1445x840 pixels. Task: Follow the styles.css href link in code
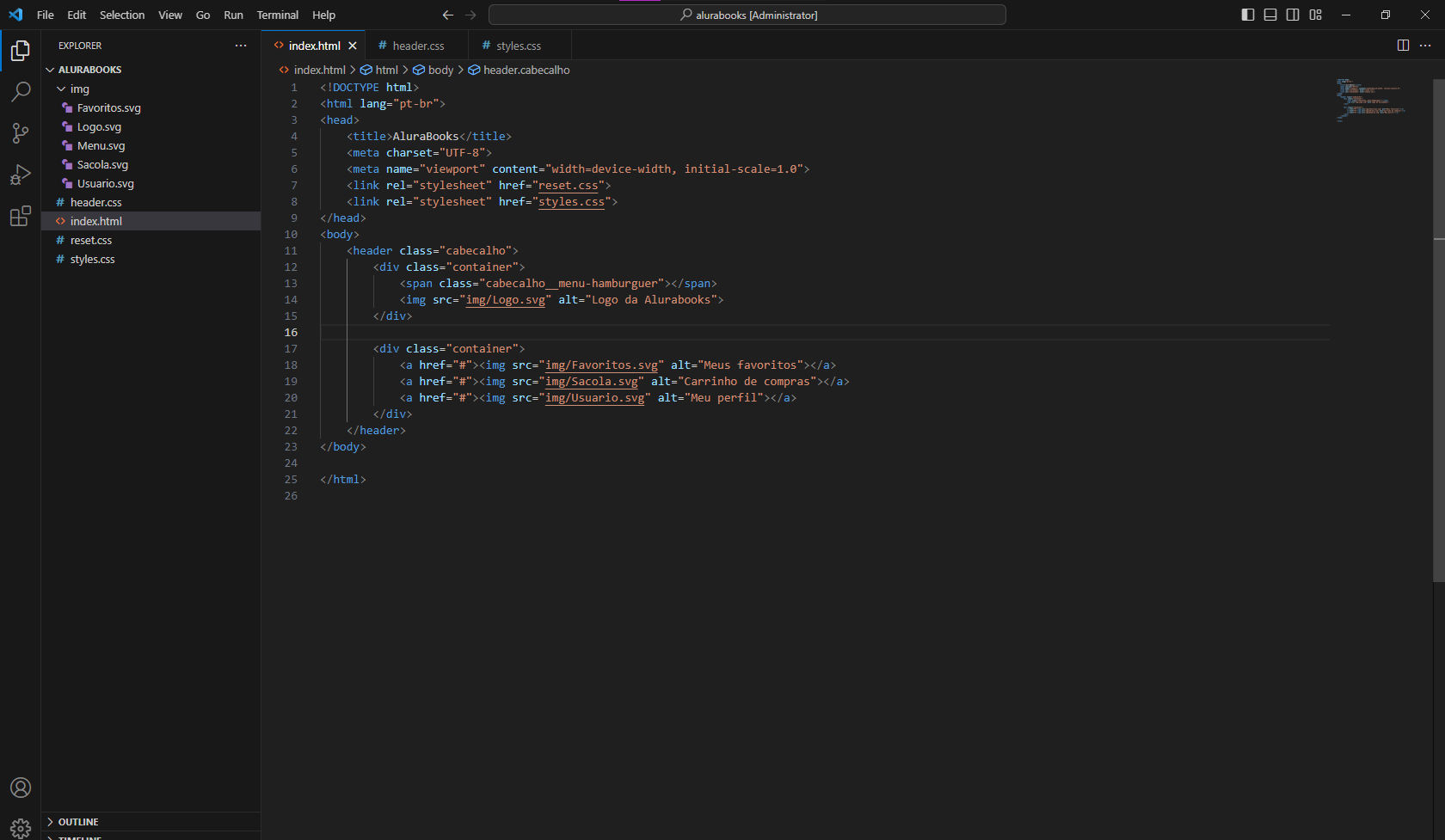[571, 201]
